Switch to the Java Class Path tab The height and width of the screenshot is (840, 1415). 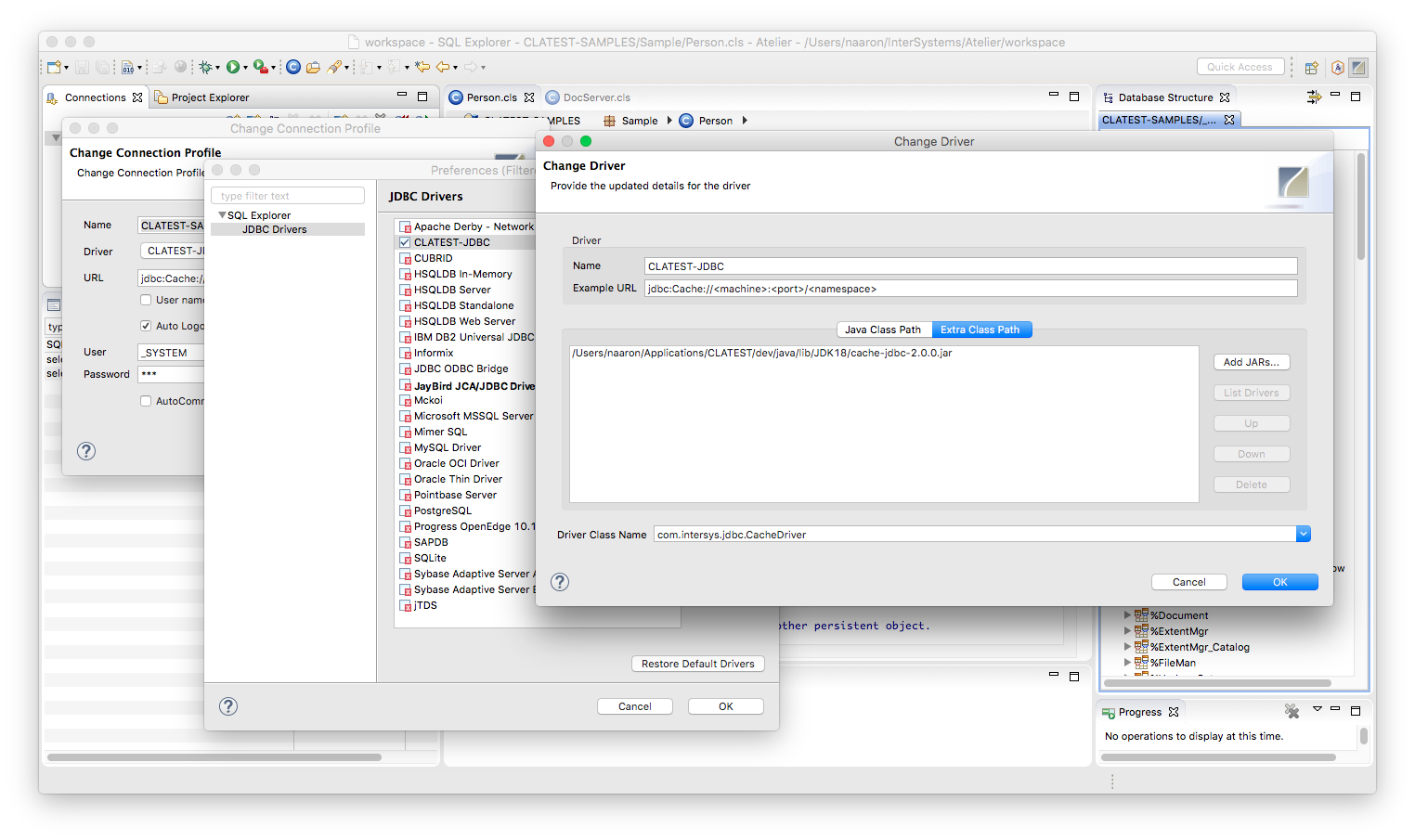point(883,330)
